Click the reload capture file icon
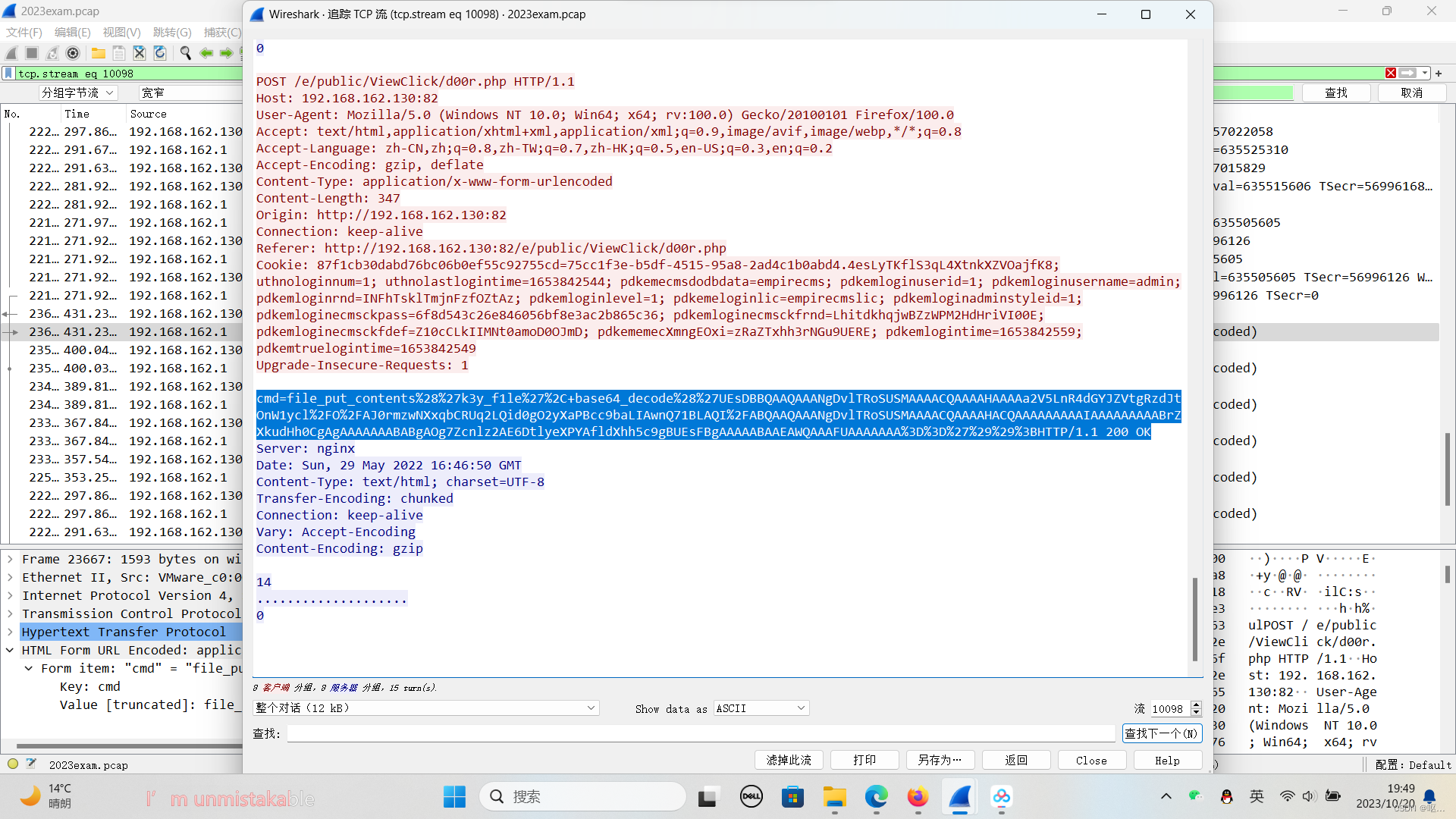Image resolution: width=1456 pixels, height=819 pixels. tap(160, 53)
